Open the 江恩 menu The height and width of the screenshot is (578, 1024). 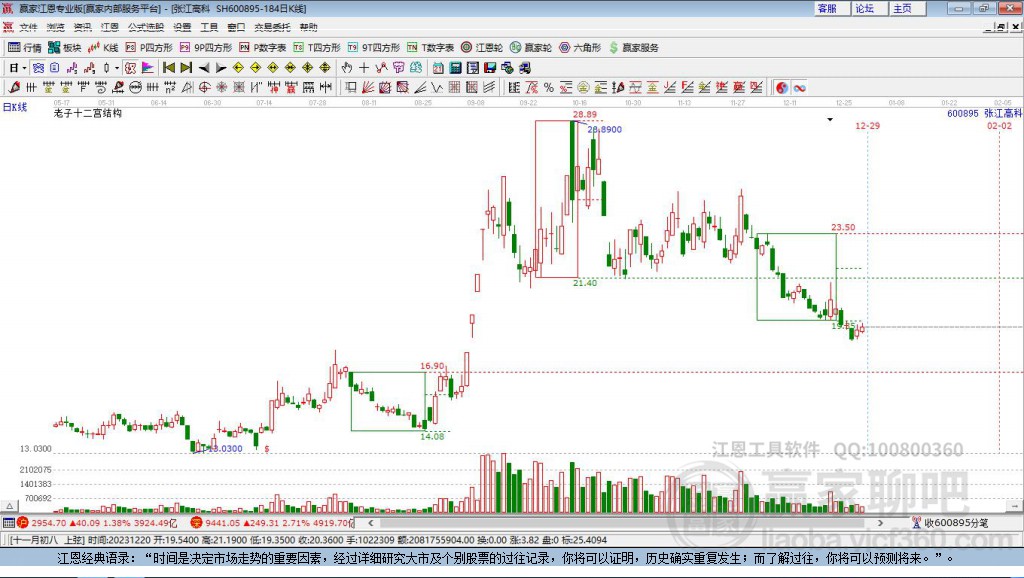pyautogui.click(x=110, y=27)
